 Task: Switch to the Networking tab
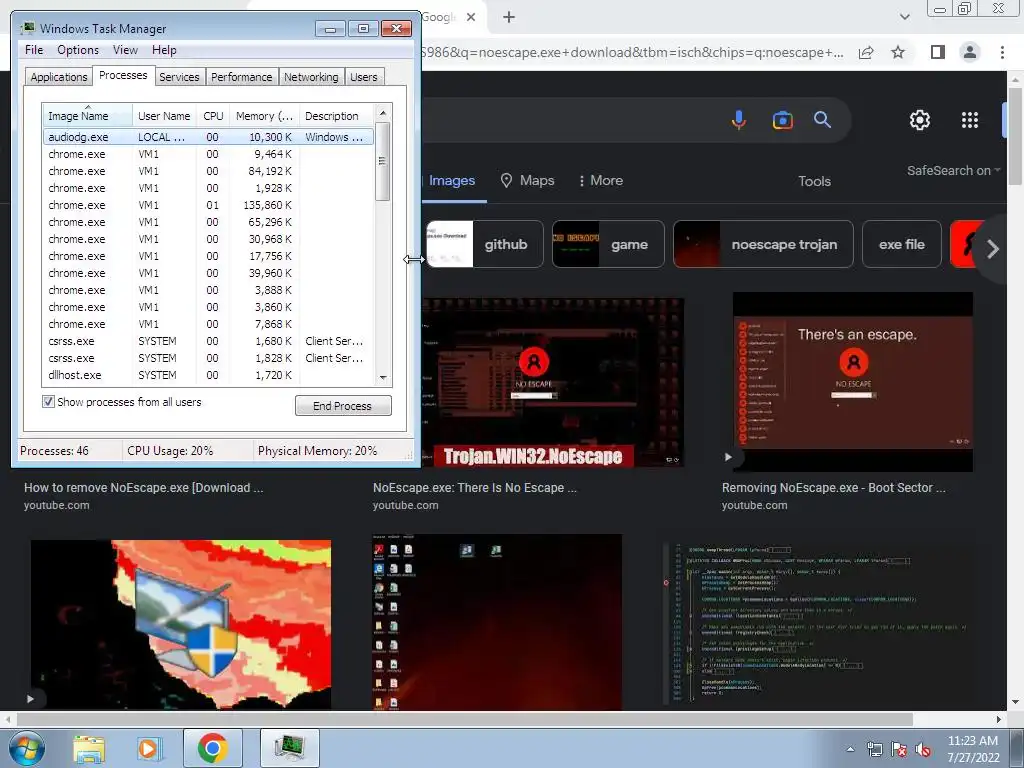[x=311, y=77]
